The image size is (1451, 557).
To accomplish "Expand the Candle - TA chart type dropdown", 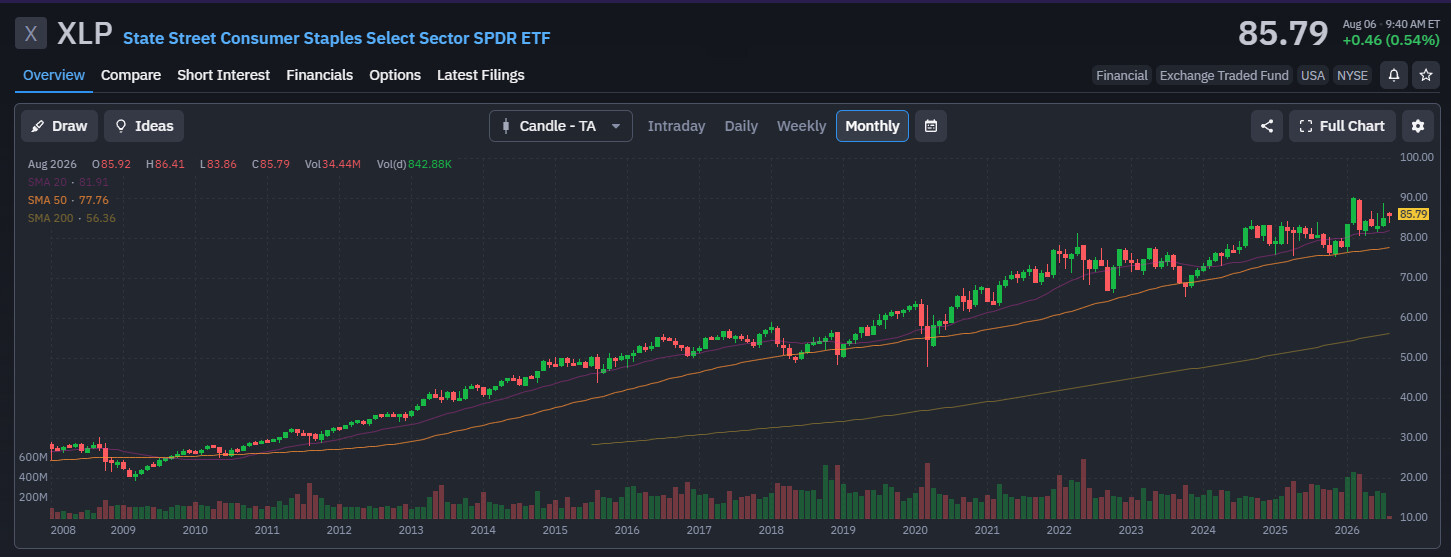I will pyautogui.click(x=560, y=126).
